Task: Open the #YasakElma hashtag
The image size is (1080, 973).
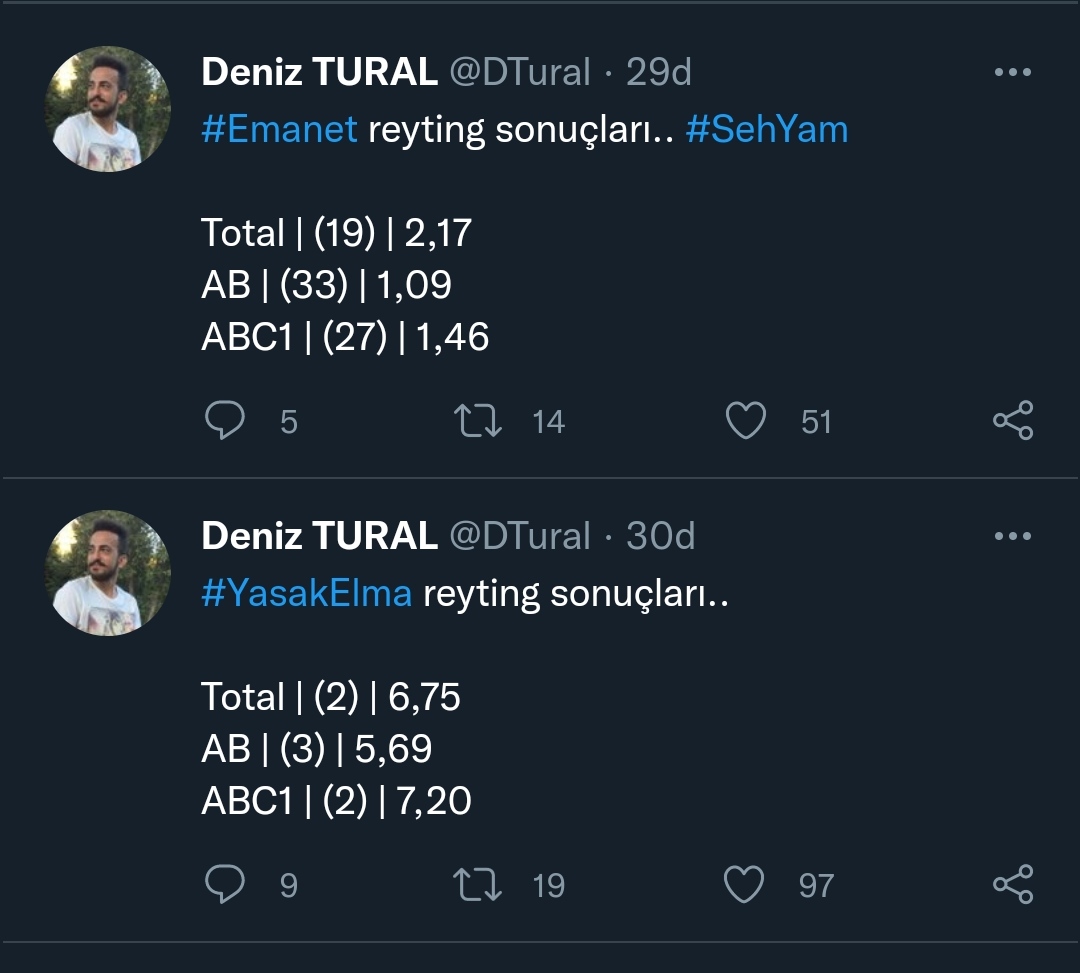Action: click(306, 594)
